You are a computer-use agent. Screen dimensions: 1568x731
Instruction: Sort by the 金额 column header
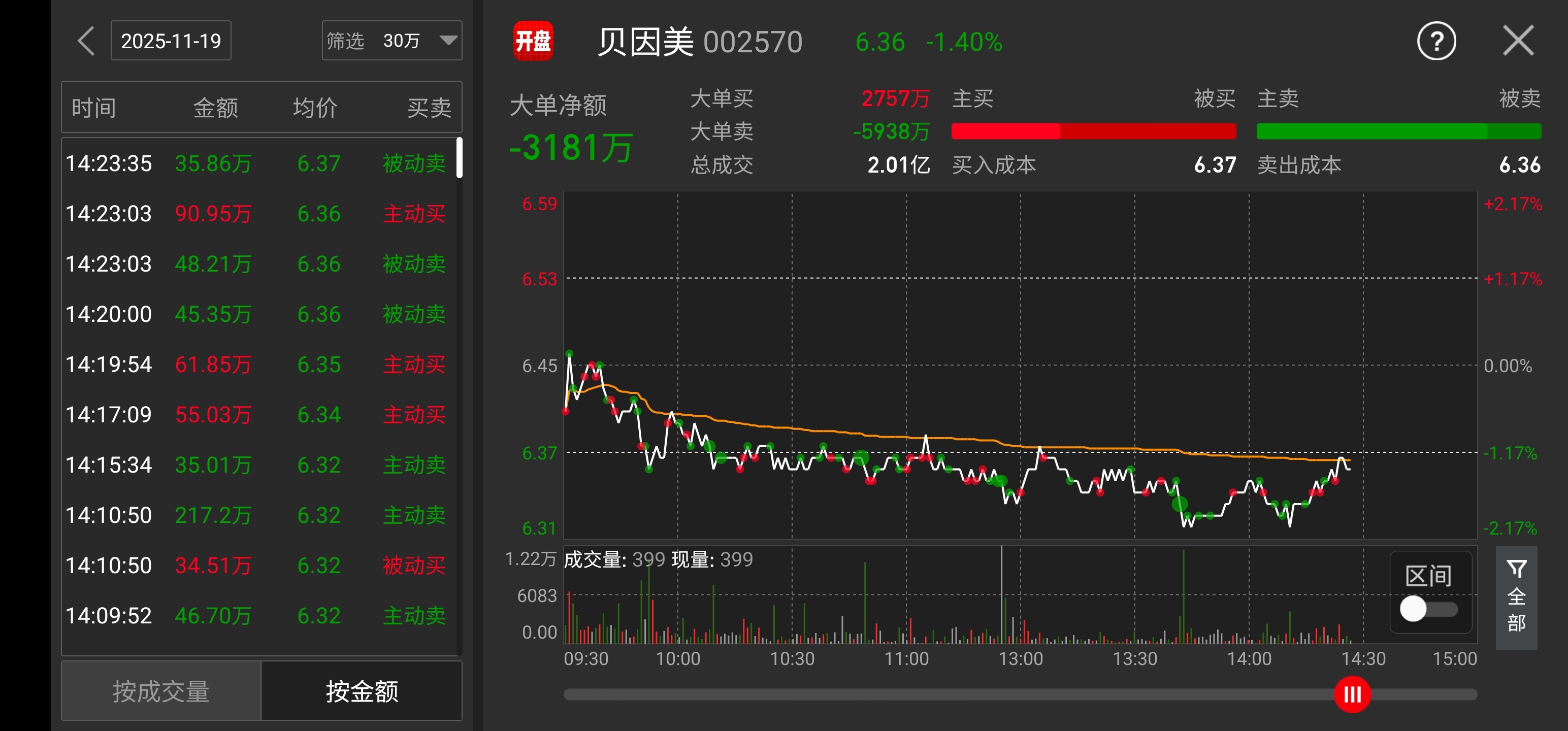click(x=215, y=108)
